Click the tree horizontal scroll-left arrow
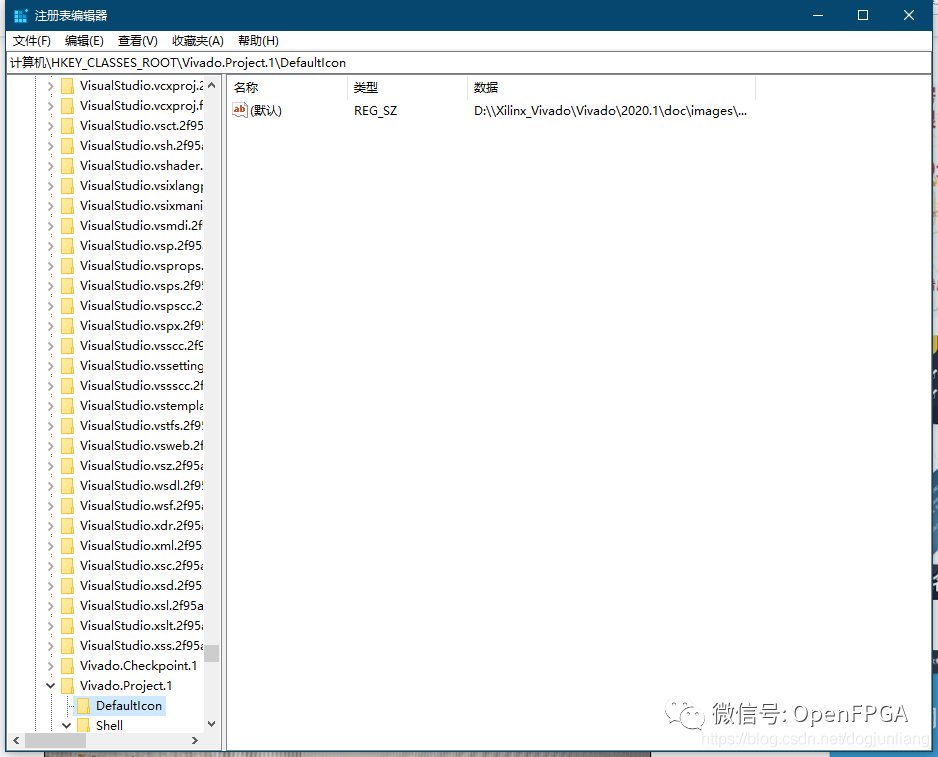Image resolution: width=938 pixels, height=757 pixels. (x=16, y=741)
